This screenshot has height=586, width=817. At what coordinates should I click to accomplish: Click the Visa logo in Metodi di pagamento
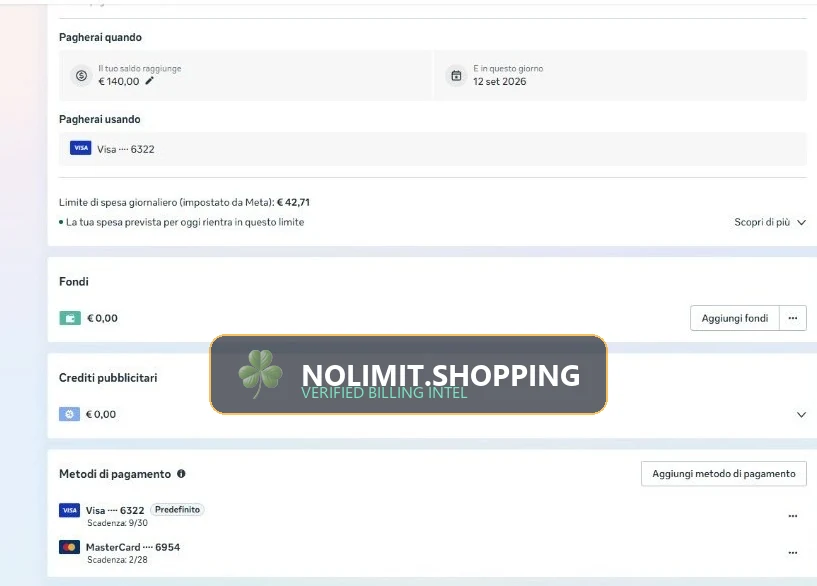pyautogui.click(x=69, y=510)
